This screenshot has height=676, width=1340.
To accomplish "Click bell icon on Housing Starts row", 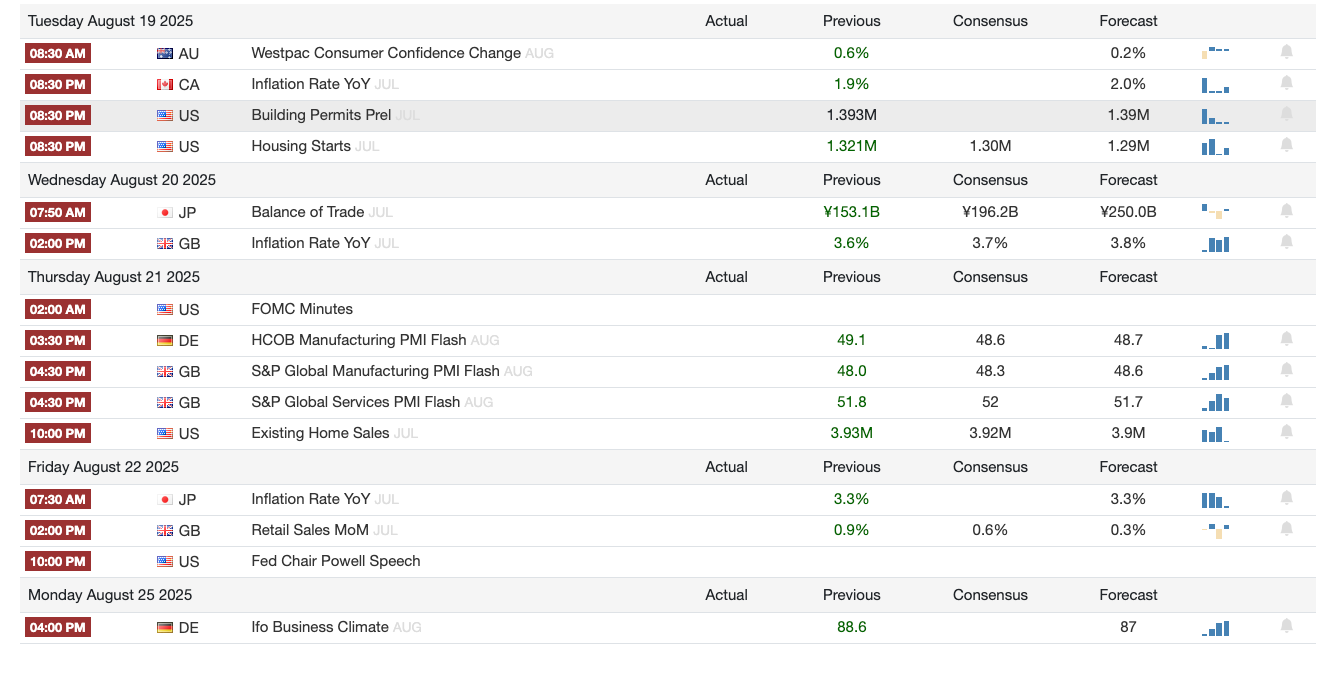I will (x=1286, y=145).
